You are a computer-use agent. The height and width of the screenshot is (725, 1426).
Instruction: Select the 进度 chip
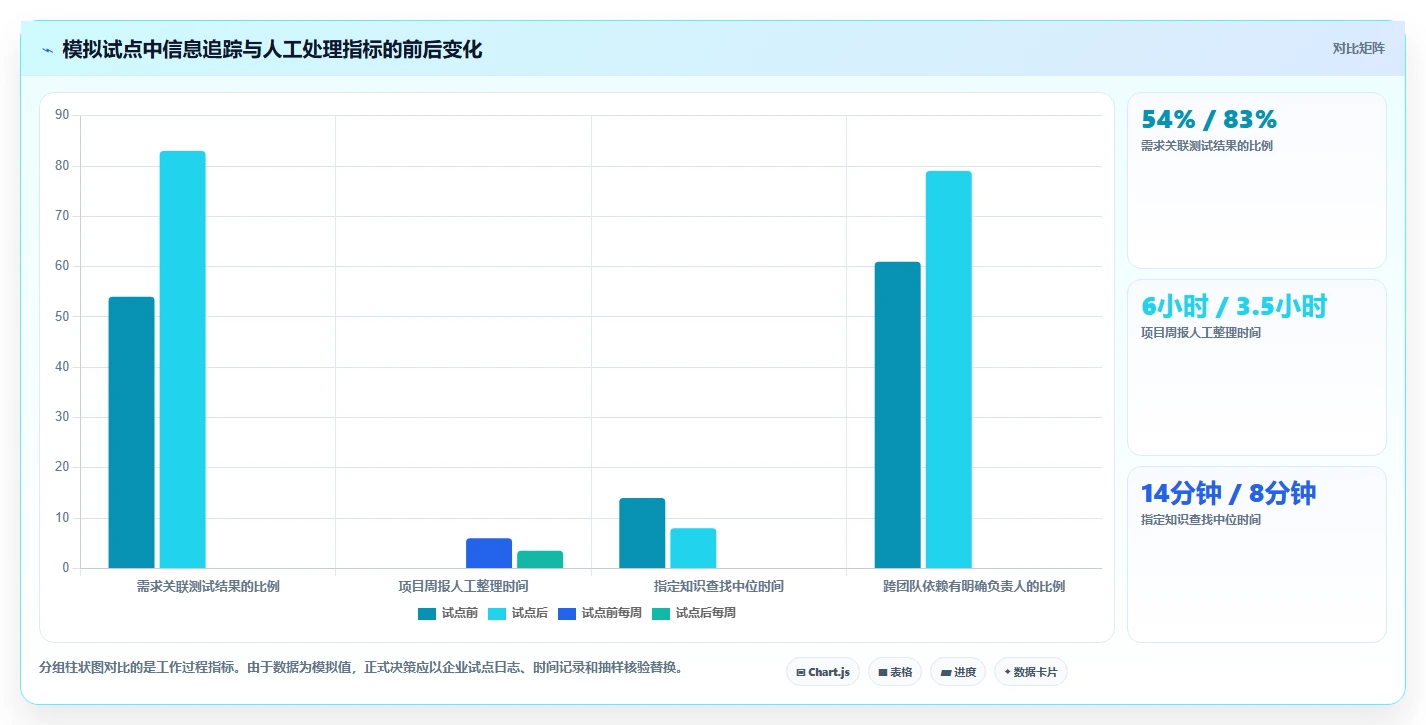click(957, 672)
